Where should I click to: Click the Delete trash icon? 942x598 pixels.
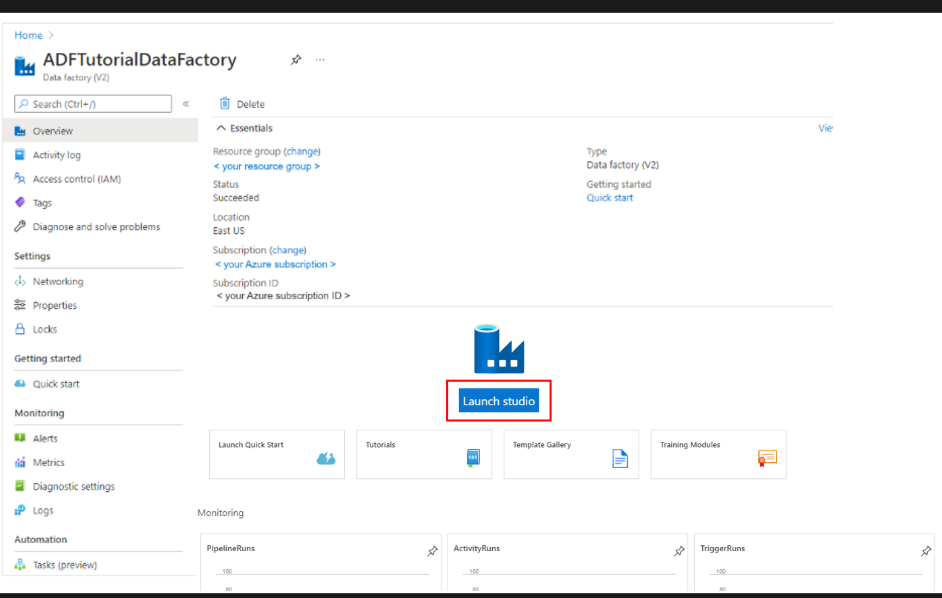[225, 104]
